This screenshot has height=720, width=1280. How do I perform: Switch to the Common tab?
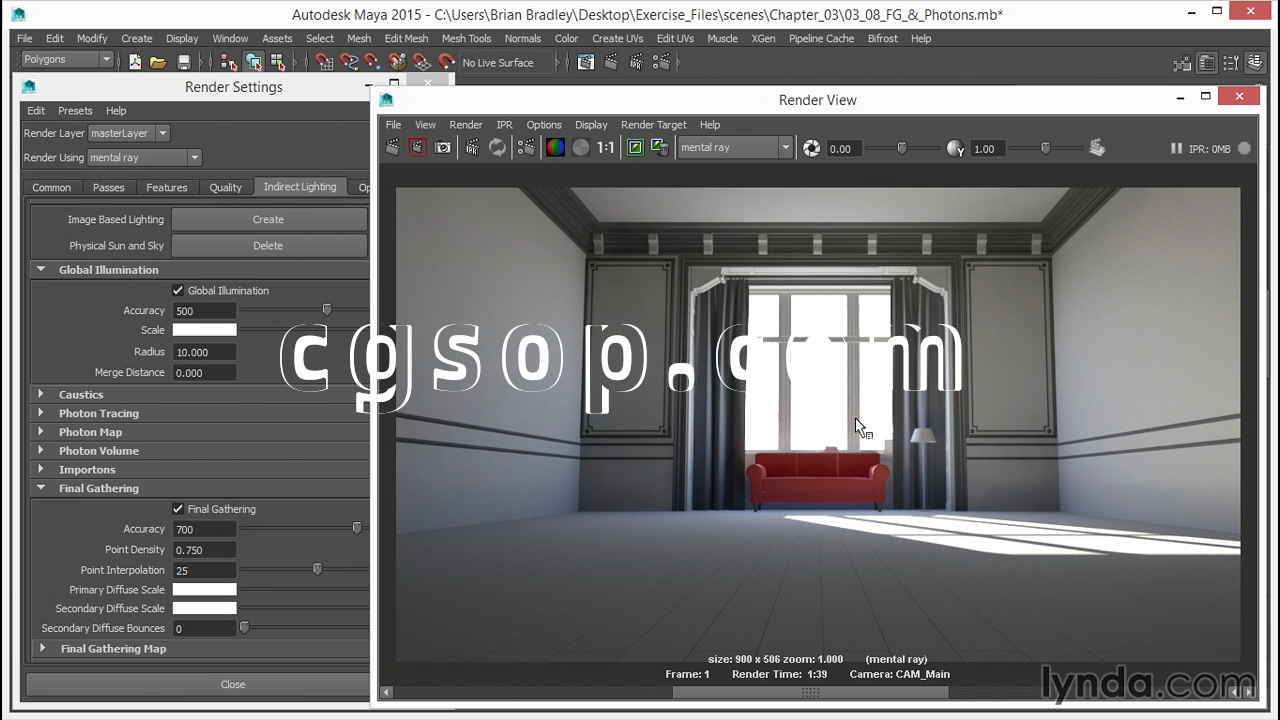click(51, 187)
